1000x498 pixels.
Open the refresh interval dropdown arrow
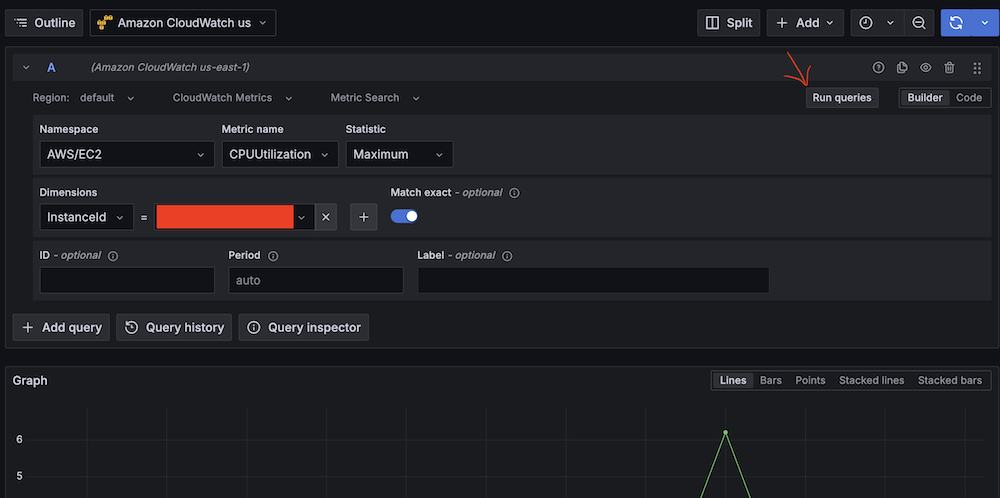pos(984,23)
